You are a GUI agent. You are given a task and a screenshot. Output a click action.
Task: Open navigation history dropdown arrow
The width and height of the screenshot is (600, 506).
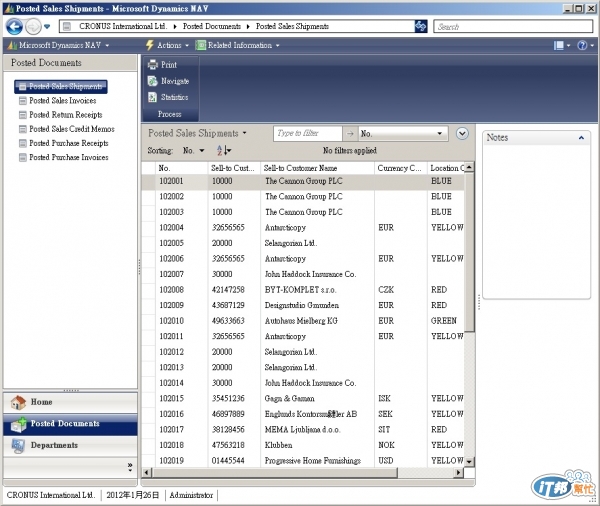[x=47, y=26]
